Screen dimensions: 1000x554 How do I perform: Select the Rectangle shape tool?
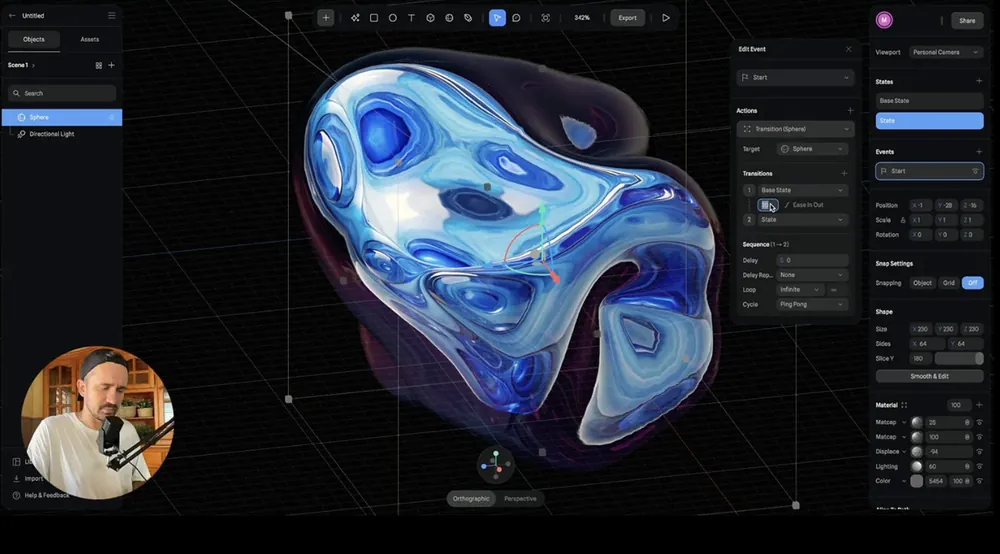(x=374, y=18)
